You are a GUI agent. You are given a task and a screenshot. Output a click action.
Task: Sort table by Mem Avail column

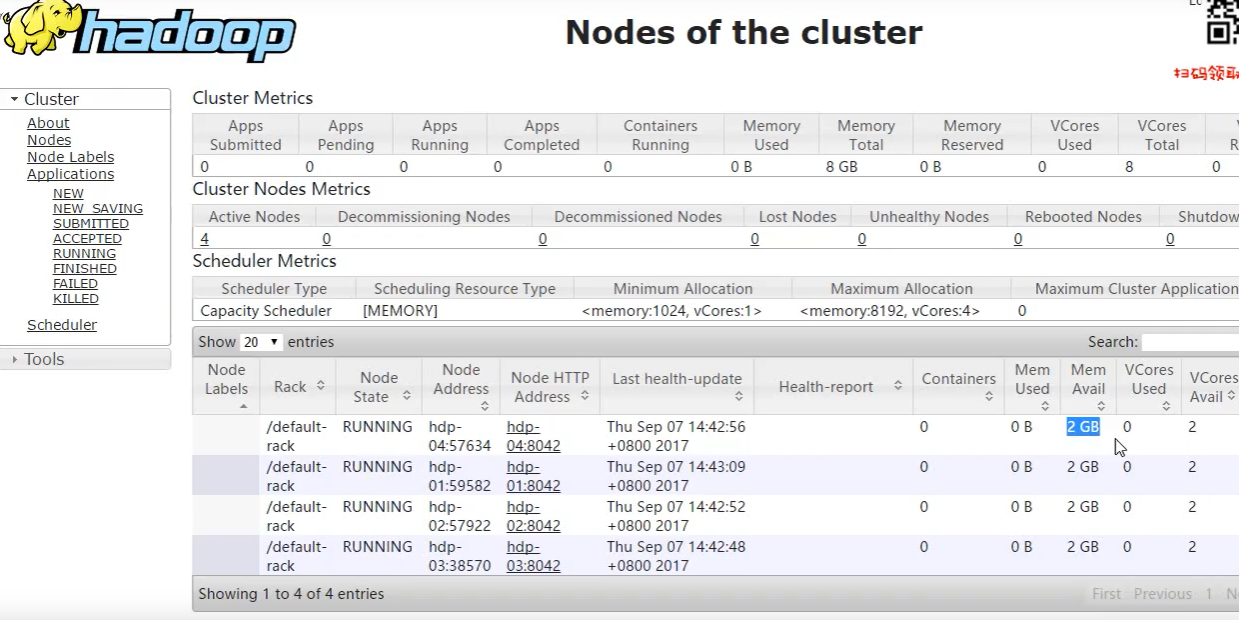tap(1089, 386)
